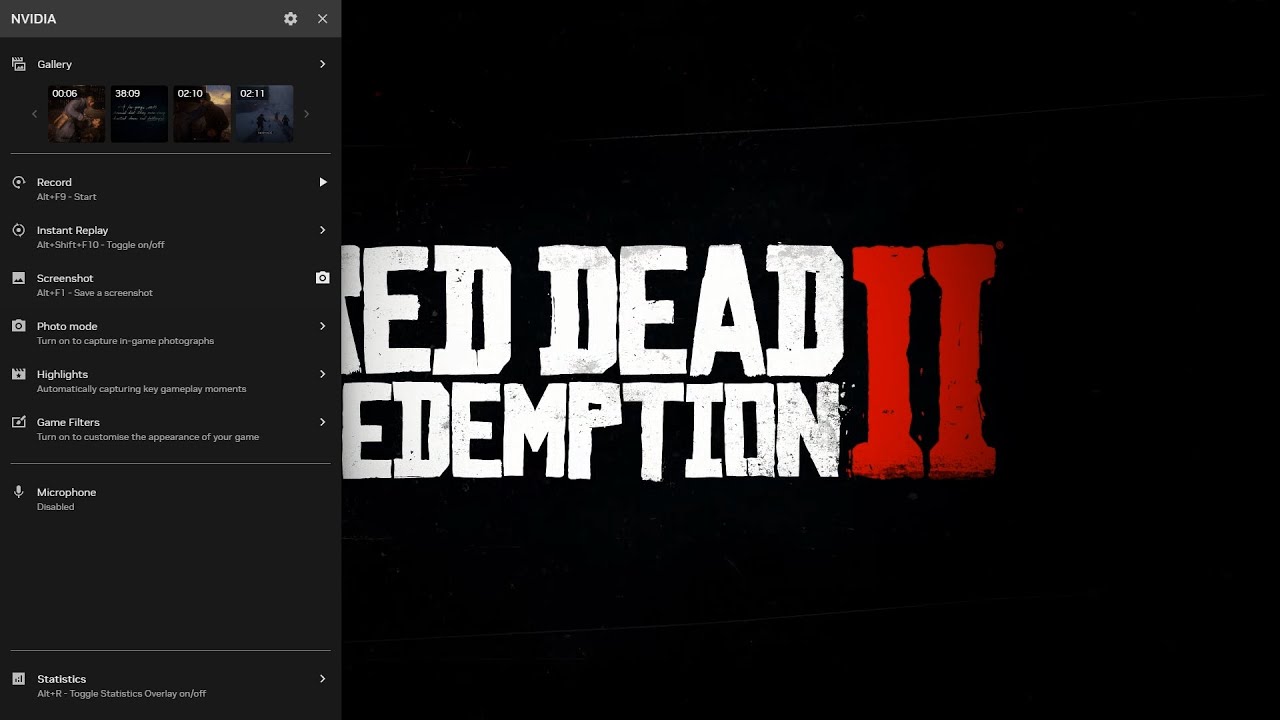Toggle the Microphone icon

point(18,492)
